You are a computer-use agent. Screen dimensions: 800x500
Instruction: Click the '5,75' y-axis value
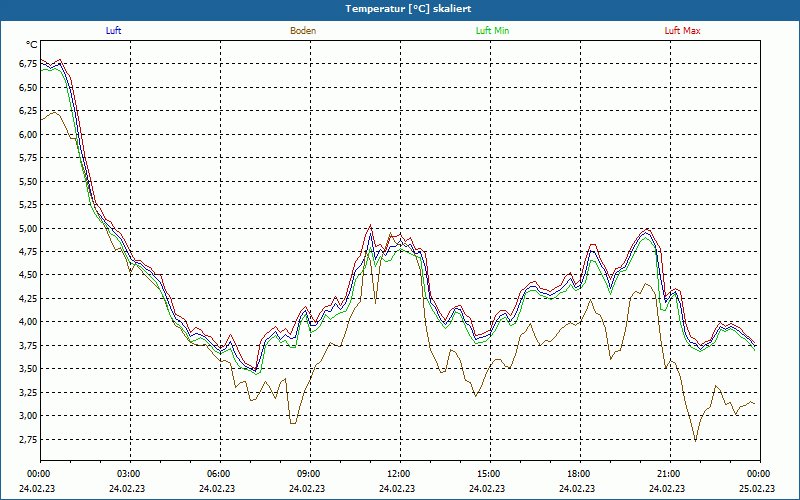coord(28,158)
